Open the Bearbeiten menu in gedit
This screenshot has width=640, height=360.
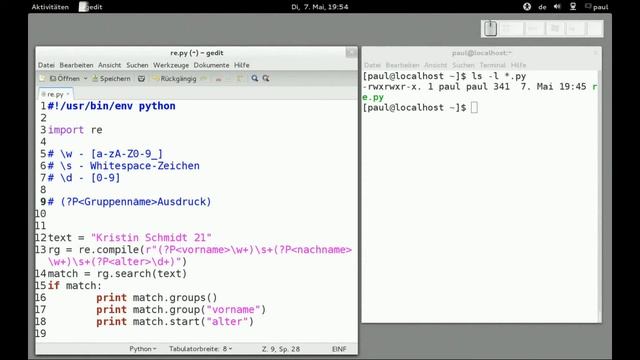click(x=76, y=65)
